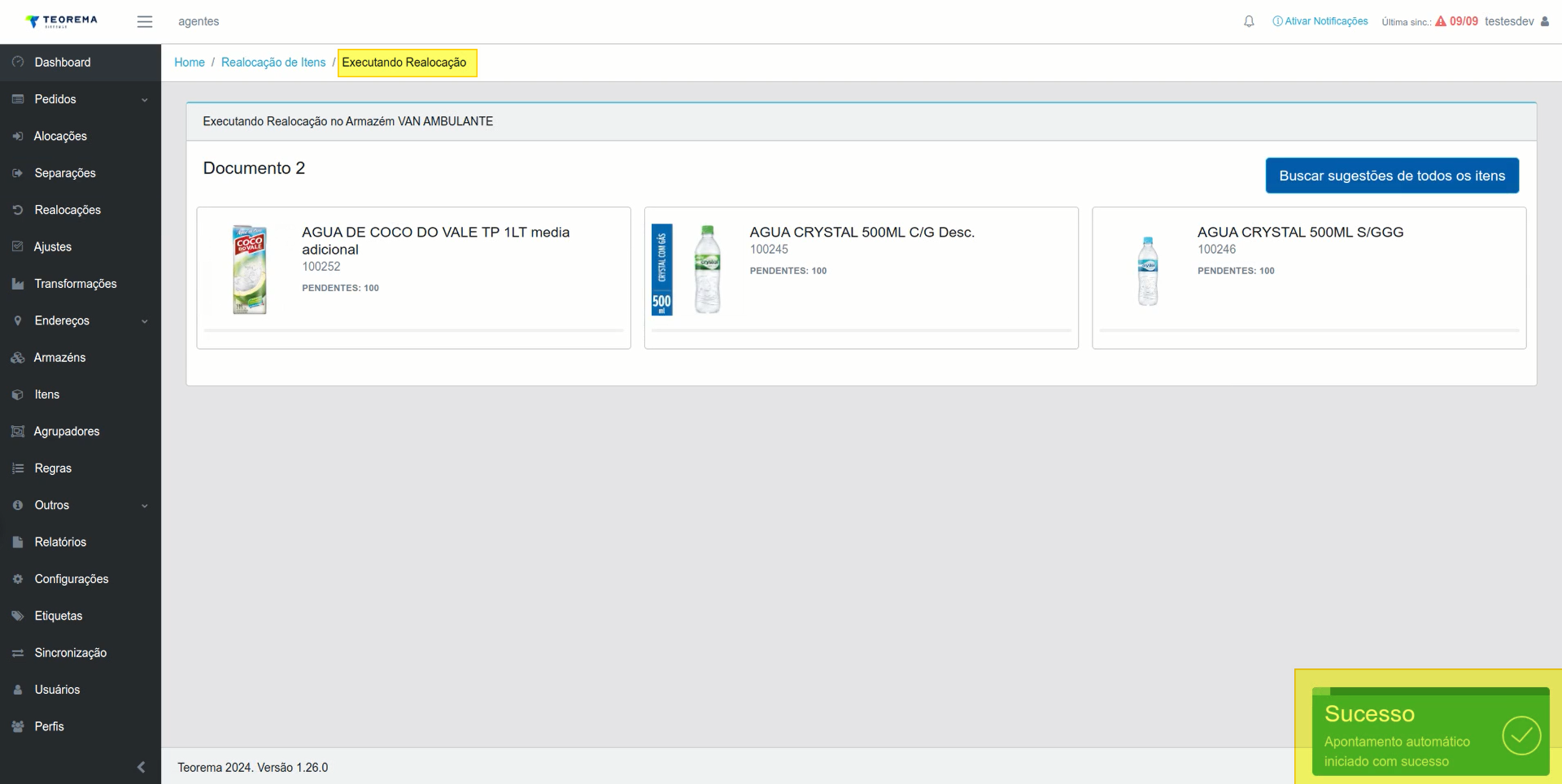Click the agentes header label
1562x784 pixels.
[x=199, y=21]
